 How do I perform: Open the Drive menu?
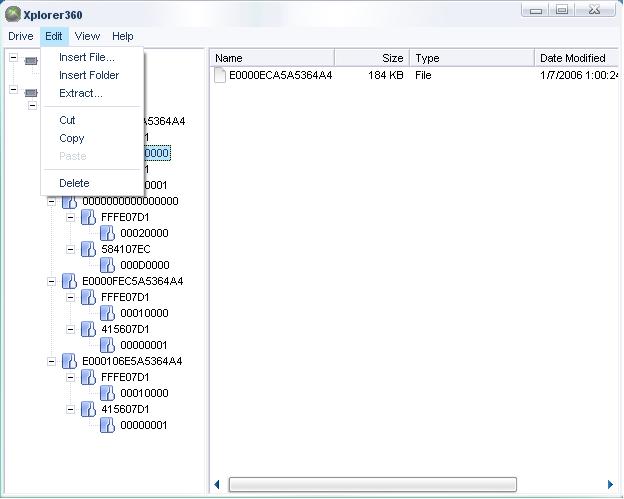click(21, 36)
